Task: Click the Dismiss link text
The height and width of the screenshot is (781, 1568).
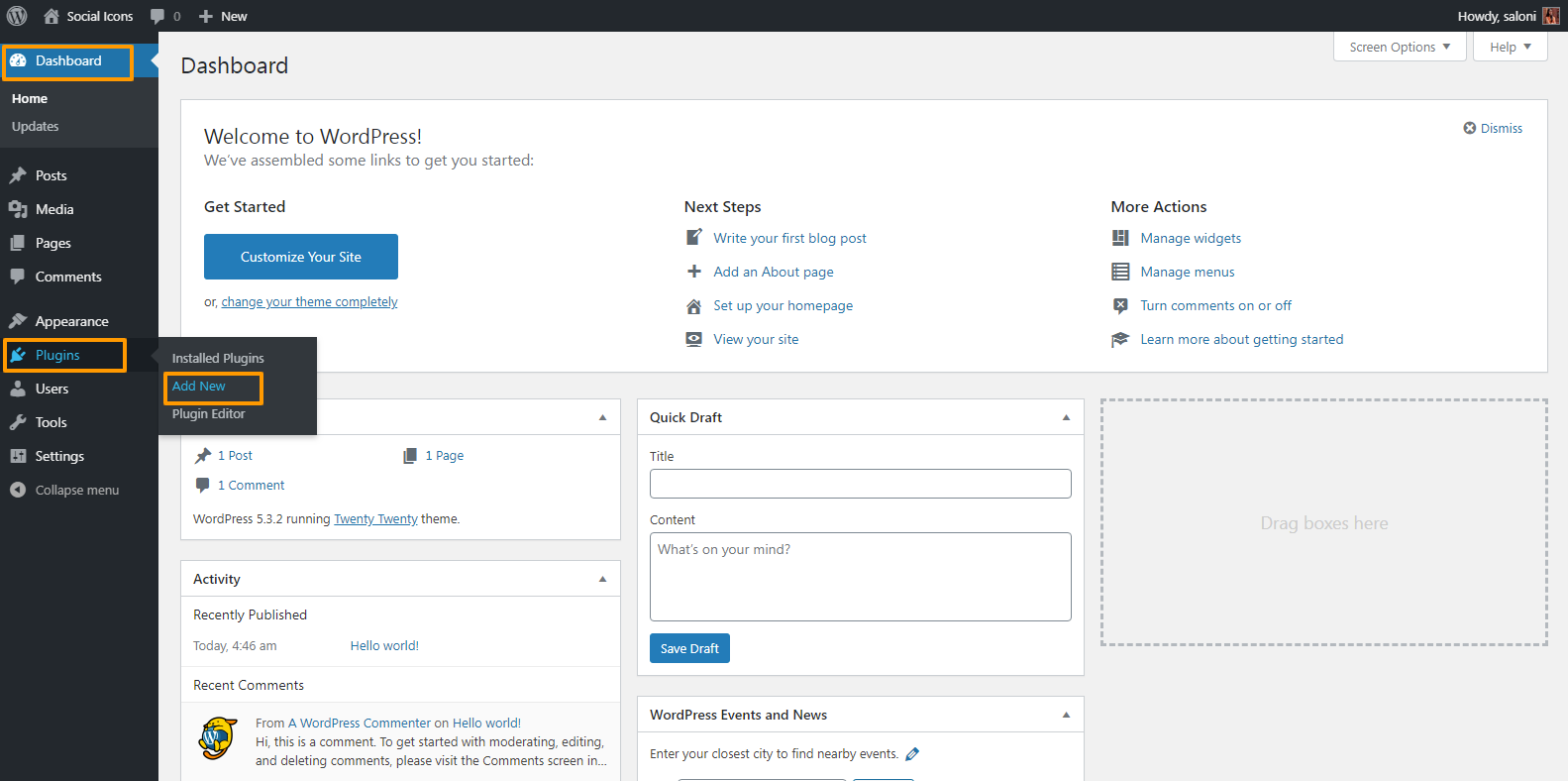Action: 1502,129
